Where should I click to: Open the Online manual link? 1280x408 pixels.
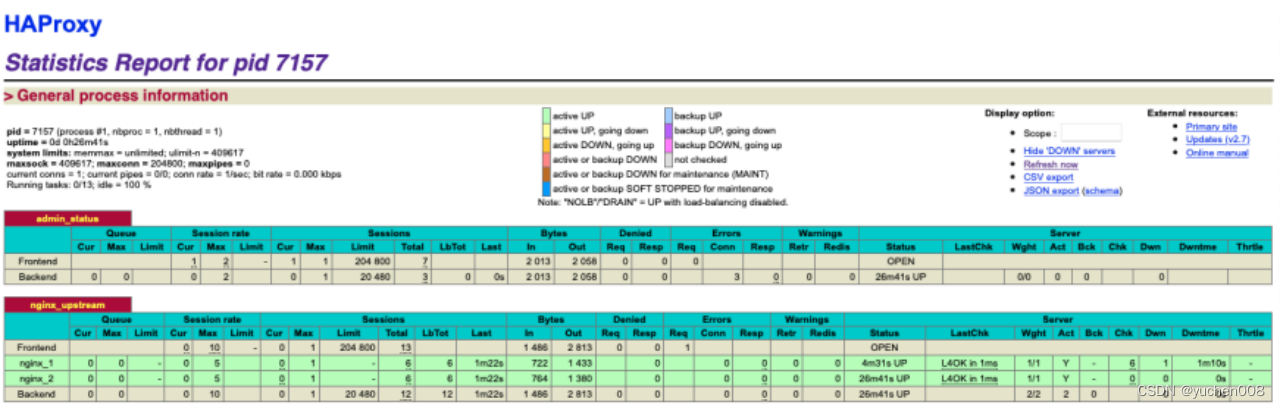(1217, 153)
